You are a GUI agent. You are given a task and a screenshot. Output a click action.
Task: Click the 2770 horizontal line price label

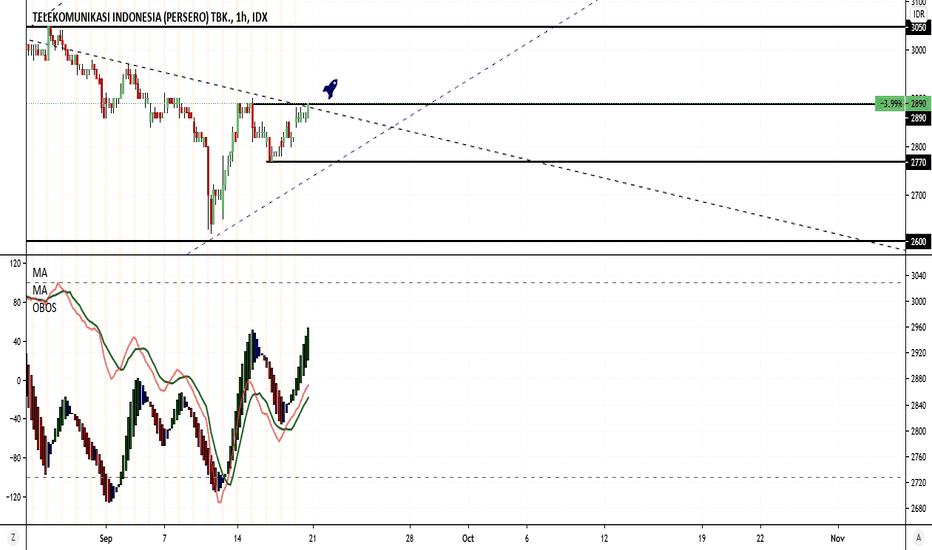point(918,162)
